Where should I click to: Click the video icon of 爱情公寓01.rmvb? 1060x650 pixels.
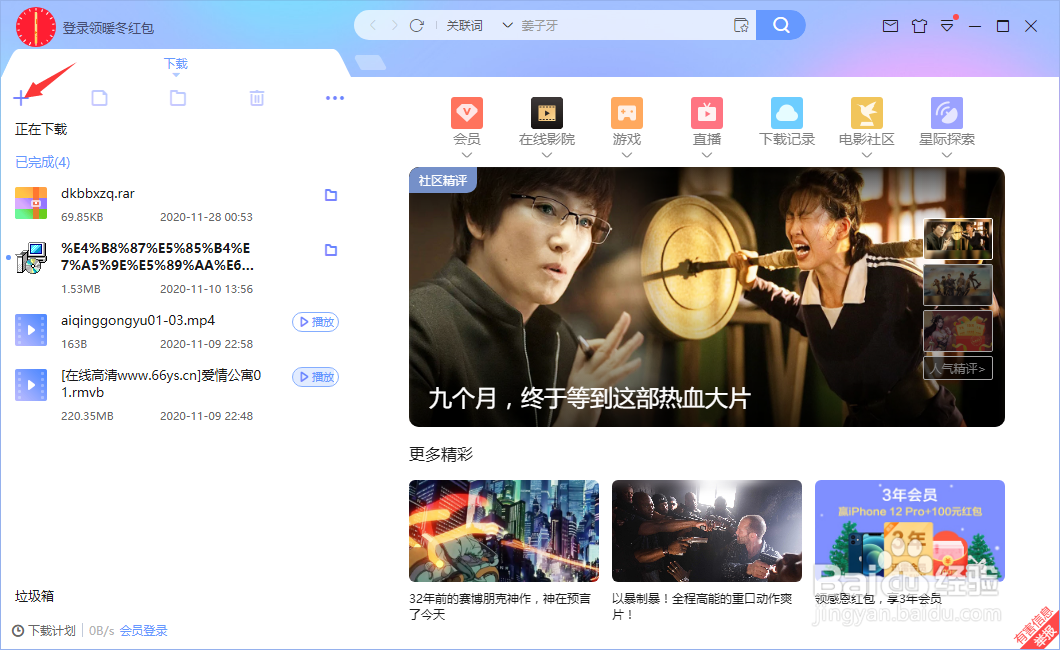[31, 385]
